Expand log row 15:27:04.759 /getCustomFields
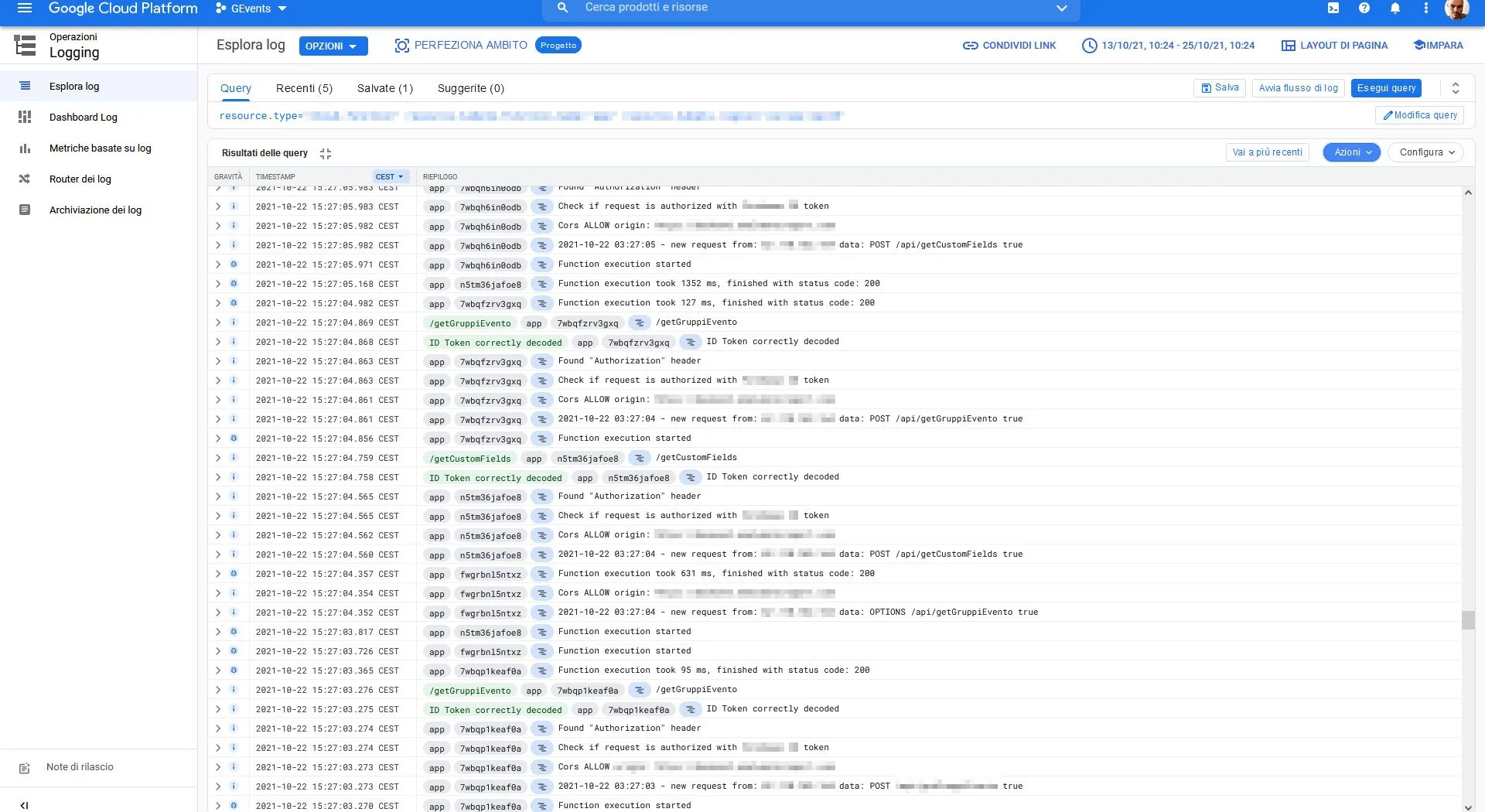Viewport: 1485px width, 812px height. [218, 458]
